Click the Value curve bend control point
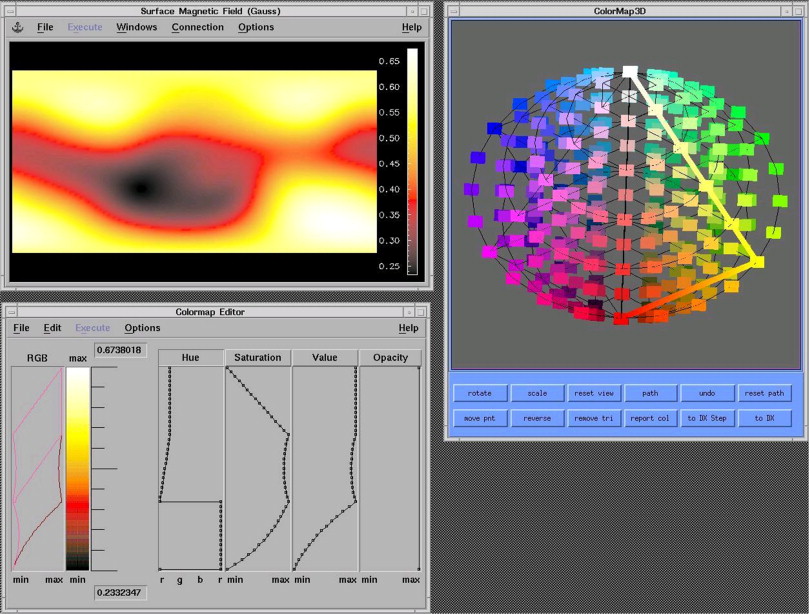This screenshot has height=614, width=809. 355,501
